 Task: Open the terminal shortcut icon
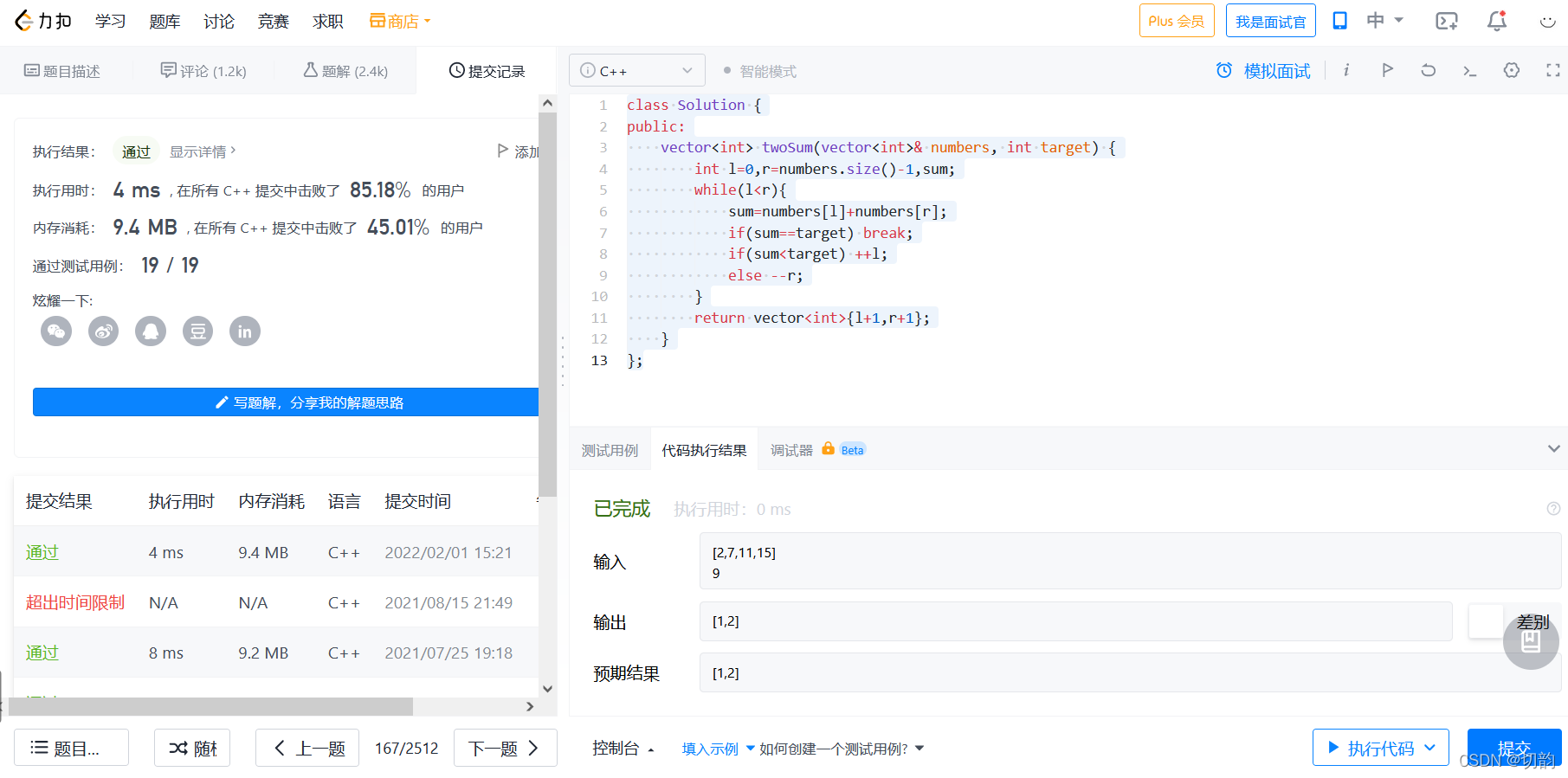coord(1469,70)
